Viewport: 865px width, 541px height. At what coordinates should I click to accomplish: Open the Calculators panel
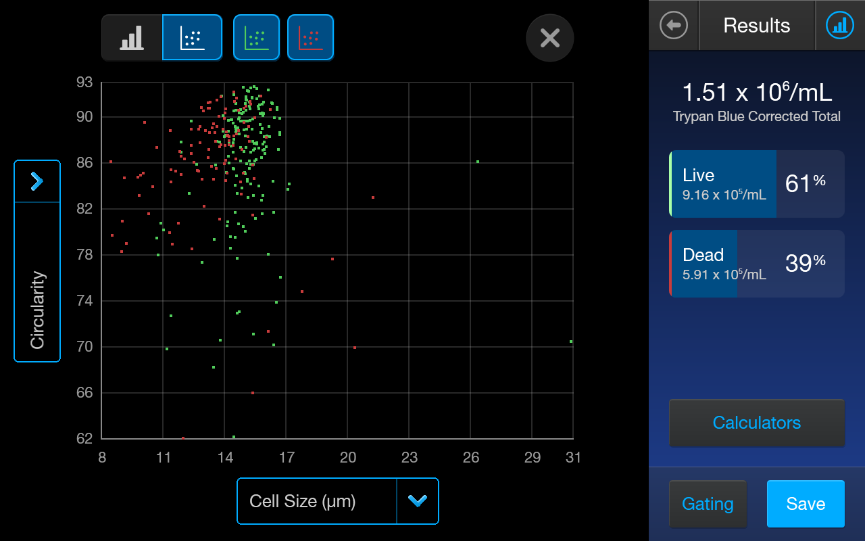point(756,423)
